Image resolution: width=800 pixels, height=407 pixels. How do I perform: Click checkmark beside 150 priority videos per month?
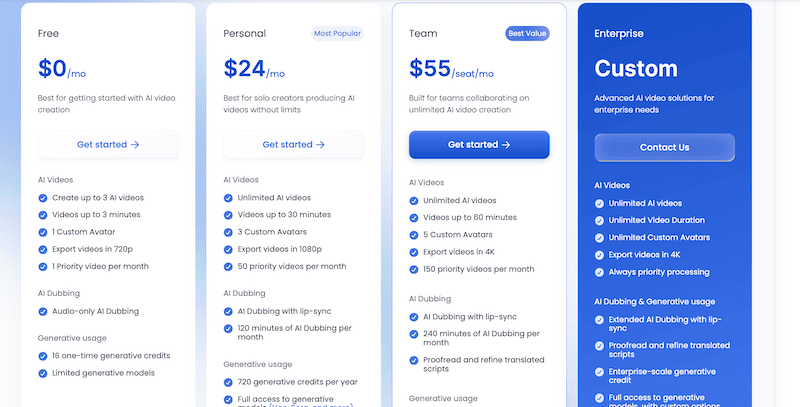pos(414,270)
